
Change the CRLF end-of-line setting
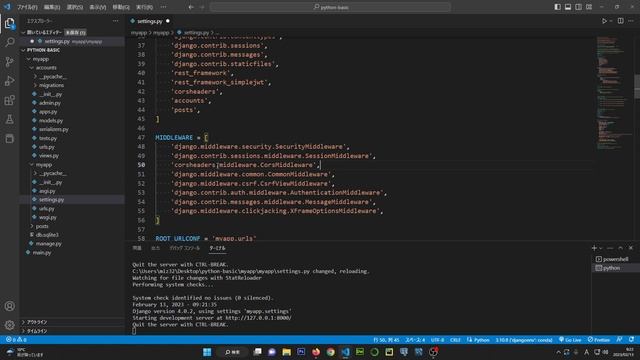click(x=455, y=340)
